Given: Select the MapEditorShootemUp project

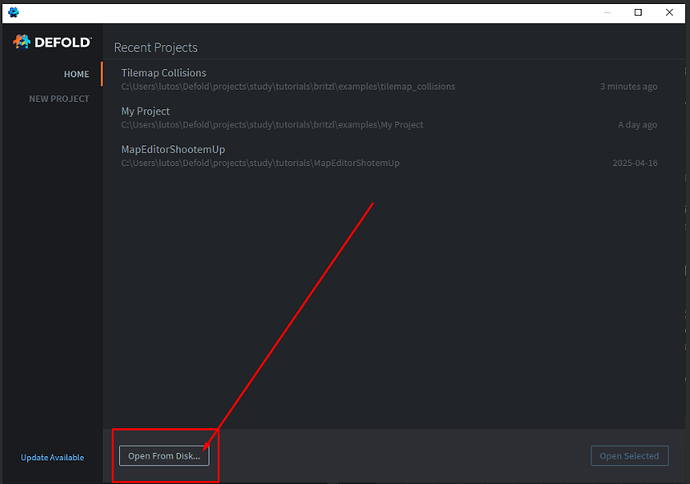Looking at the screenshot, I should pyautogui.click(x=389, y=156).
